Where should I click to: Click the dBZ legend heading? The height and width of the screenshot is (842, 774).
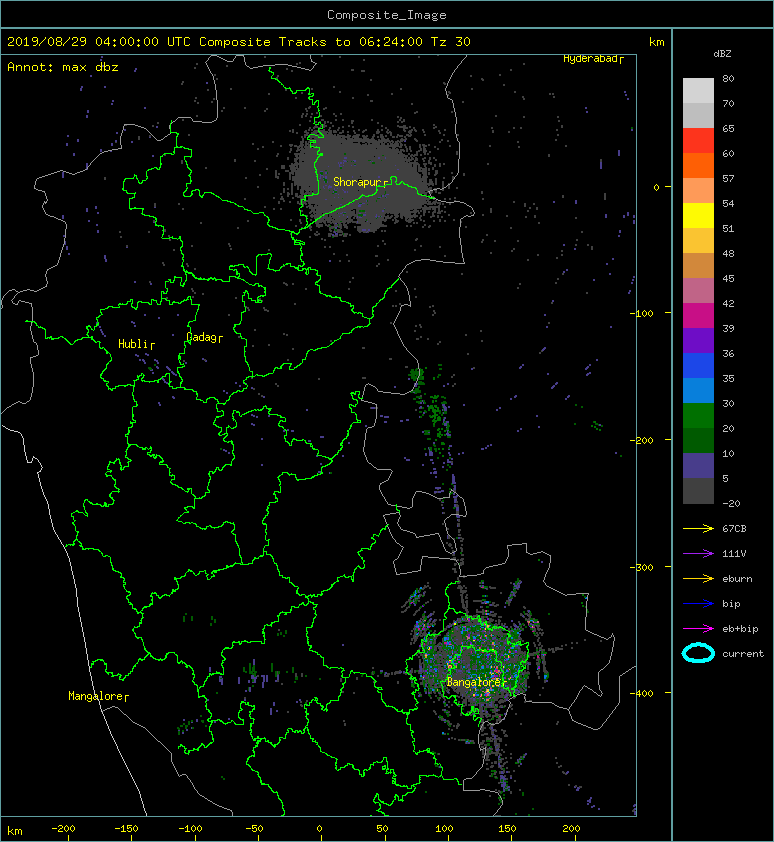pyautogui.click(x=722, y=54)
